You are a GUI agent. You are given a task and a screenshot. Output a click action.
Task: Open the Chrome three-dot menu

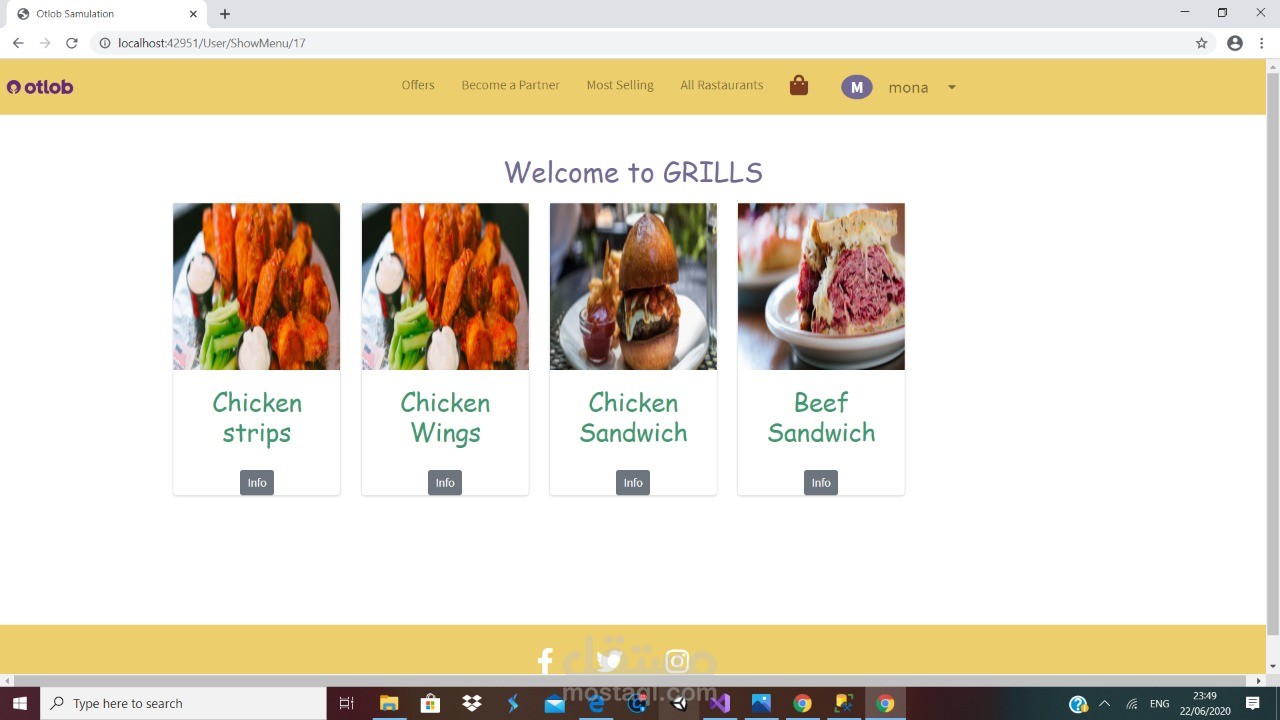click(1263, 43)
